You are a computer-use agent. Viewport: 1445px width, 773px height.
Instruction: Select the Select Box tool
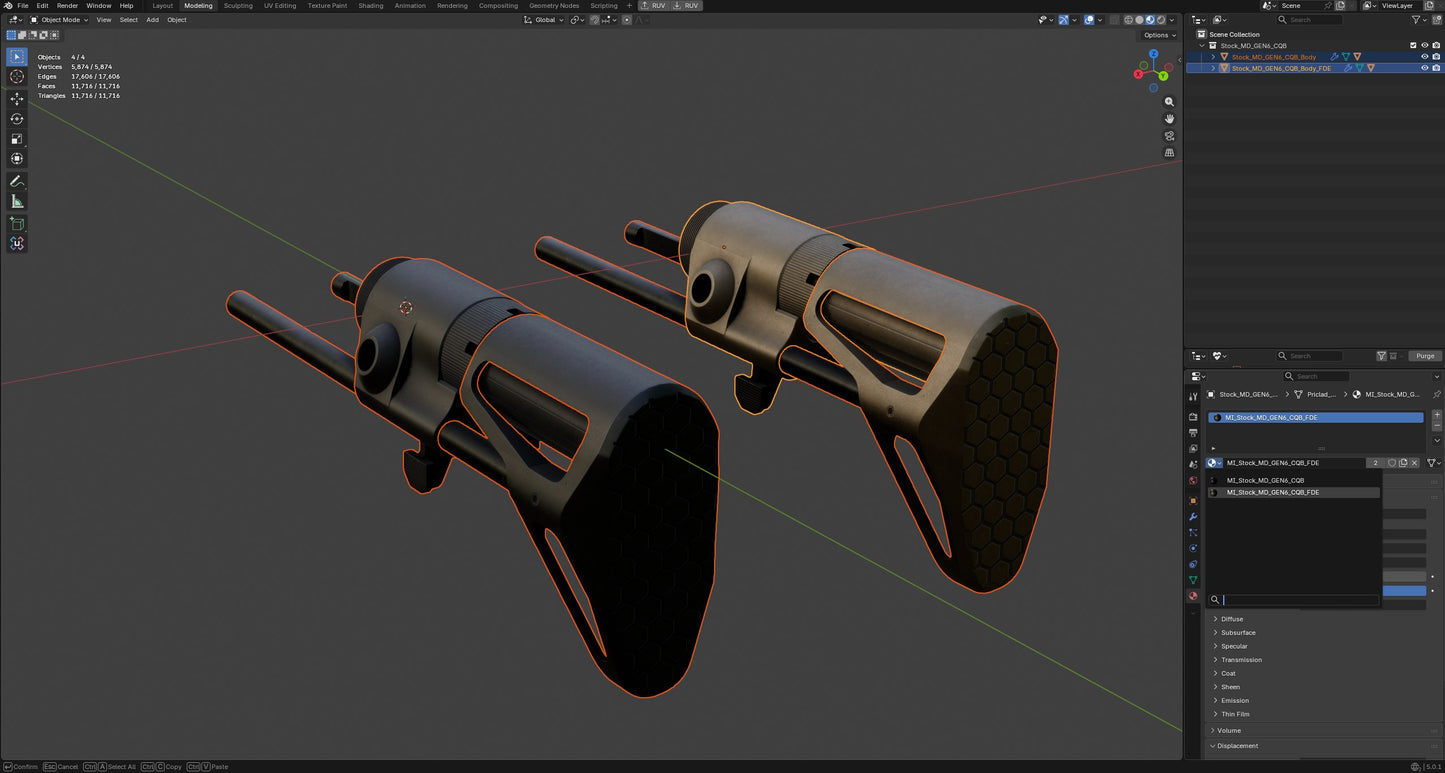coord(17,57)
